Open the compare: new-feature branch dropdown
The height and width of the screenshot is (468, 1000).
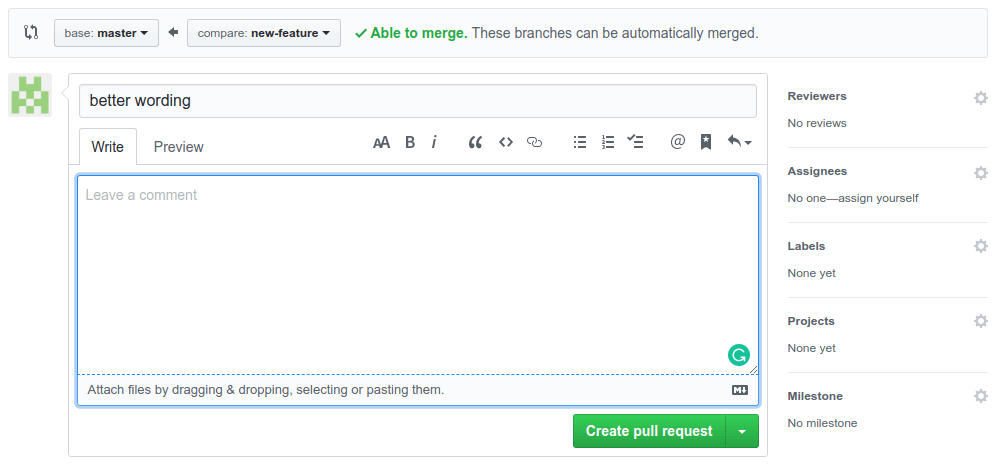coord(263,33)
